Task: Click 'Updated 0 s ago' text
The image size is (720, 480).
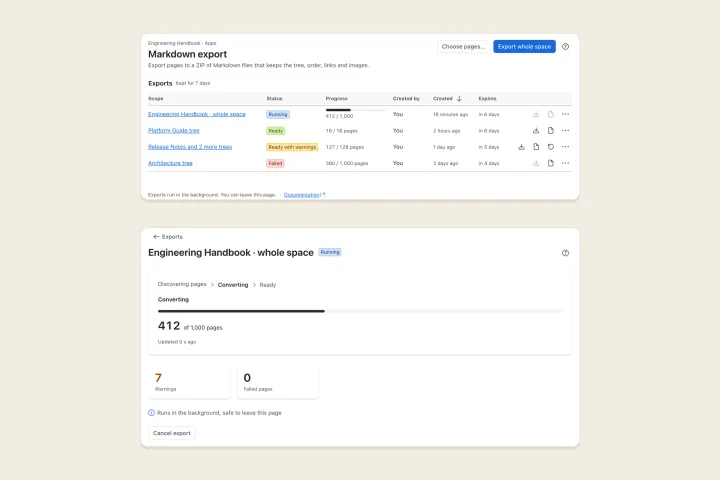Action: click(x=177, y=342)
